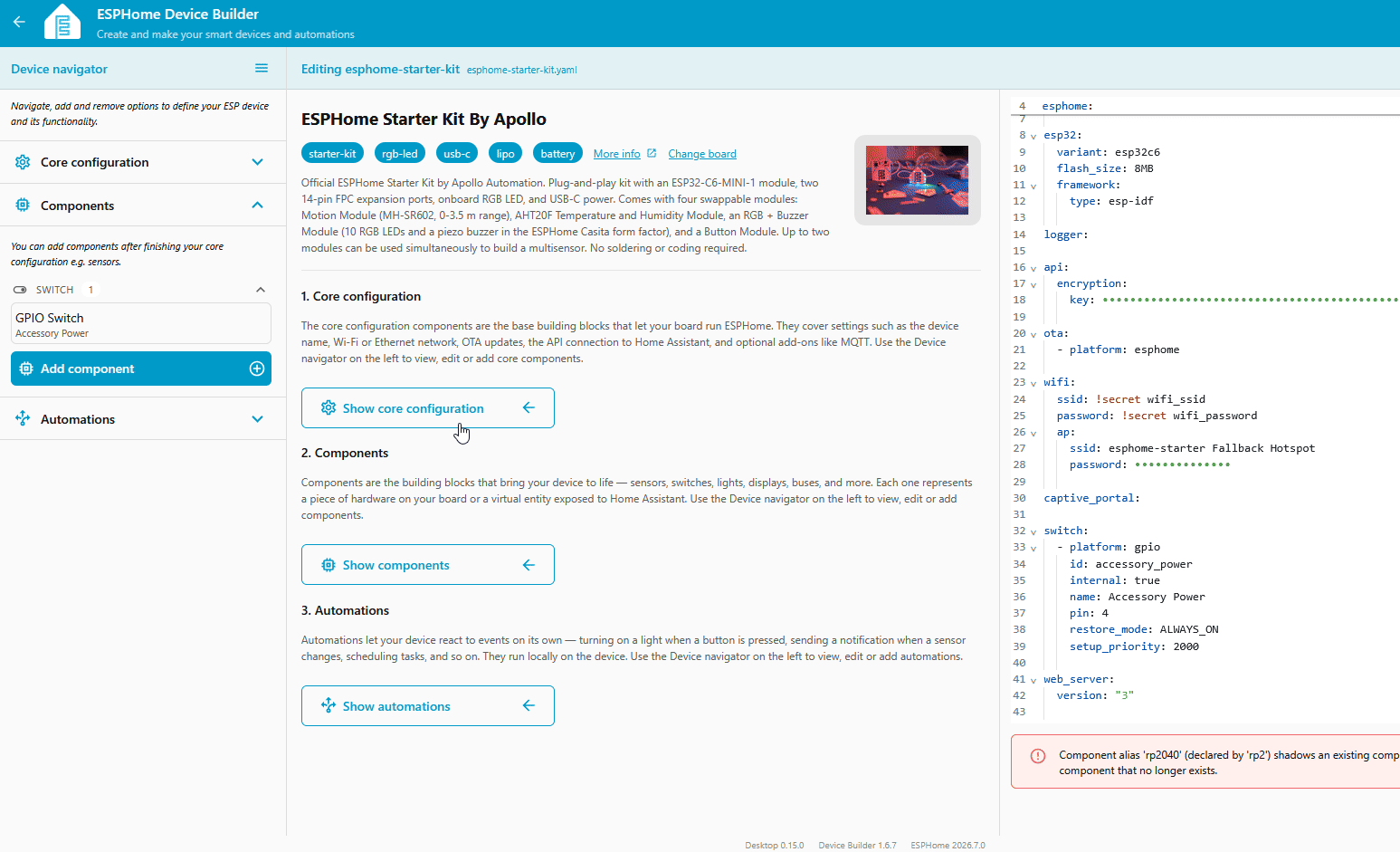Click the rgb-led tag
Screen dimensions: 1400x852
400,153
